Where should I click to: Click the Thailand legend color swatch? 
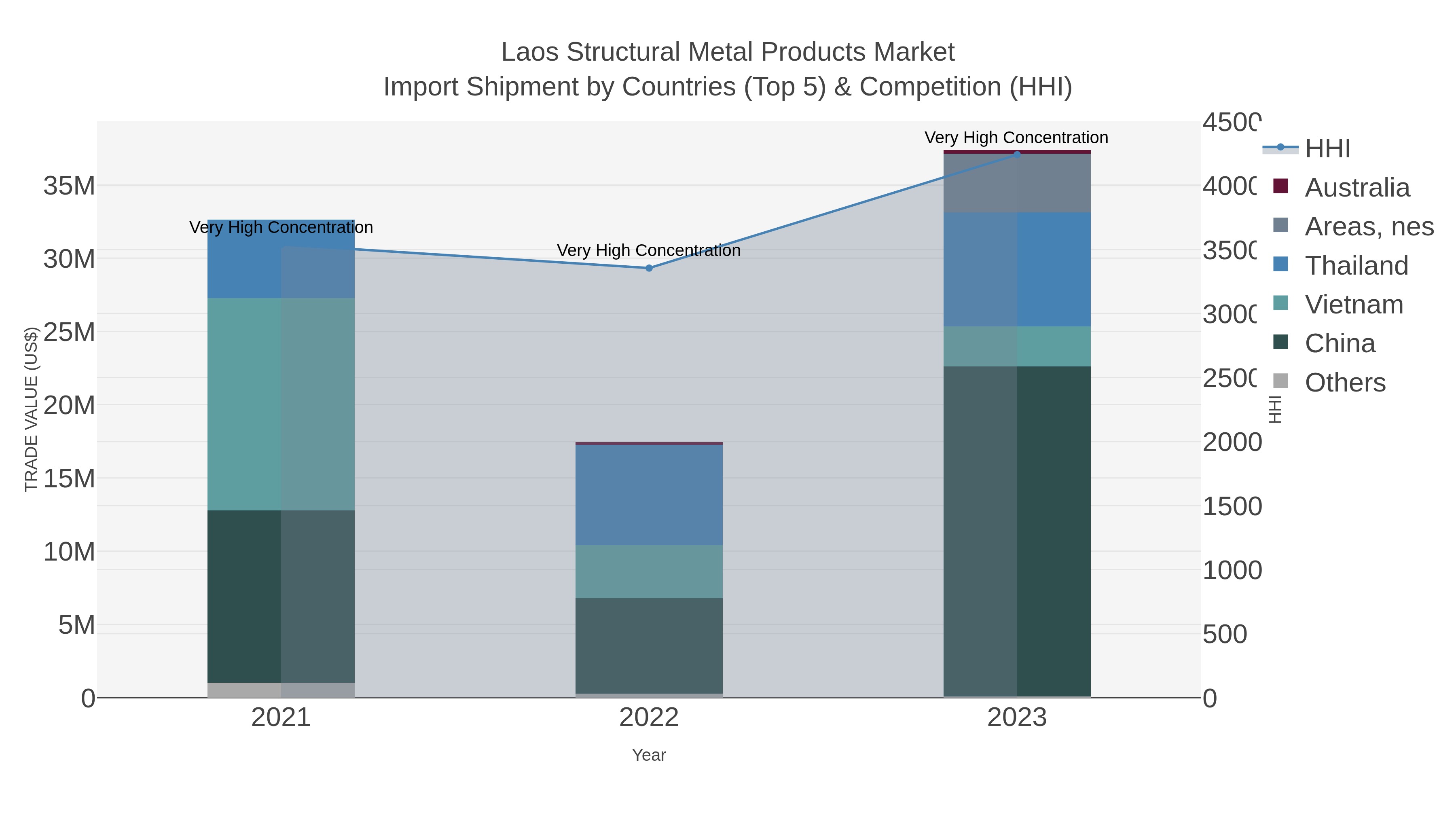1281,264
